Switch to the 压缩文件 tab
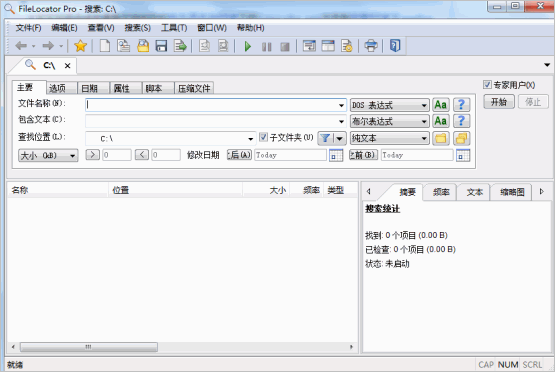 [x=194, y=88]
